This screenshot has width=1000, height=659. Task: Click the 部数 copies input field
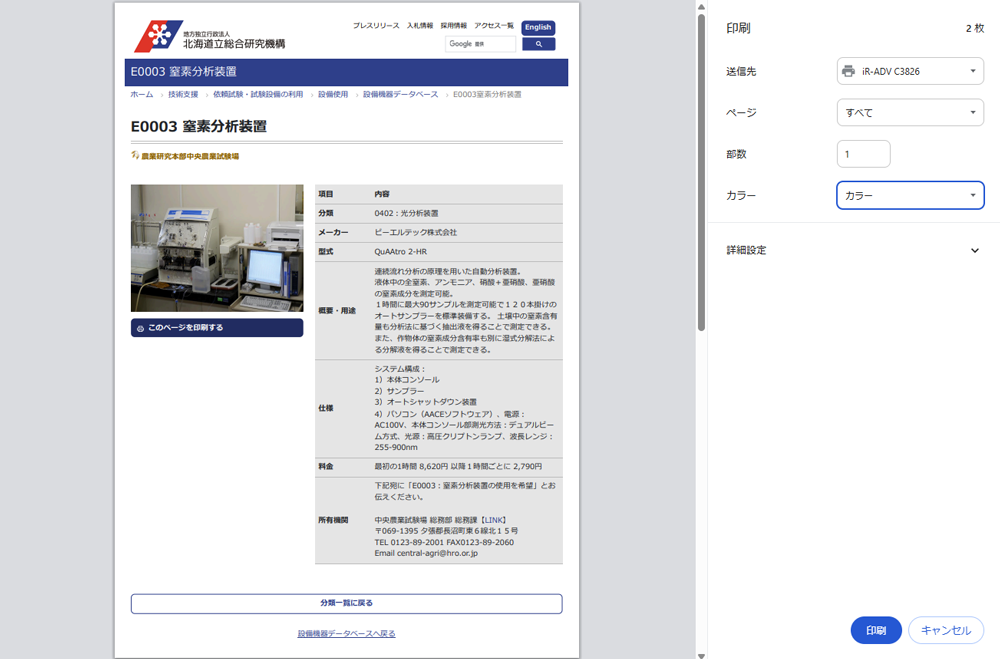pos(863,154)
